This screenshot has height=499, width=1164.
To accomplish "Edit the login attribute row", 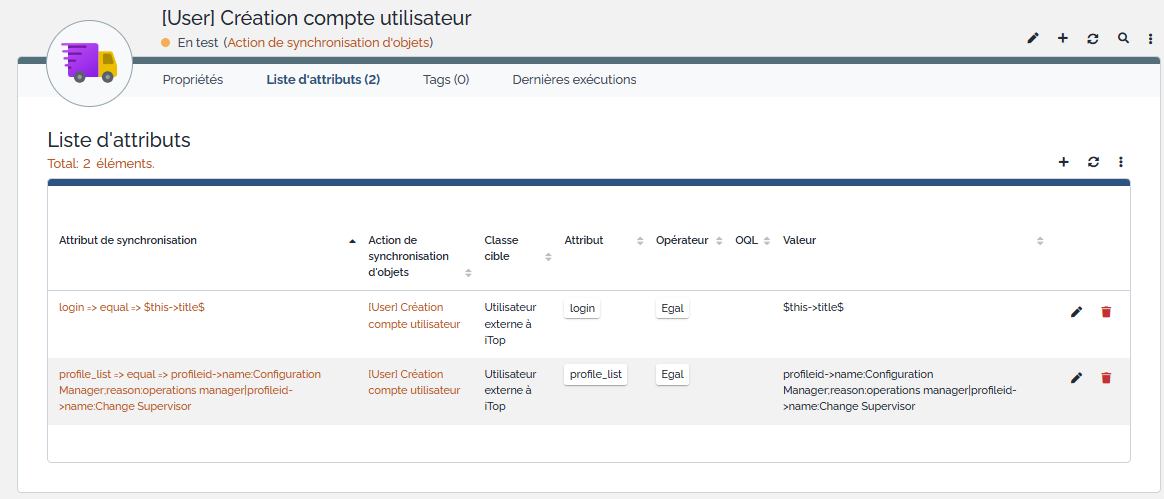I will [1076, 312].
